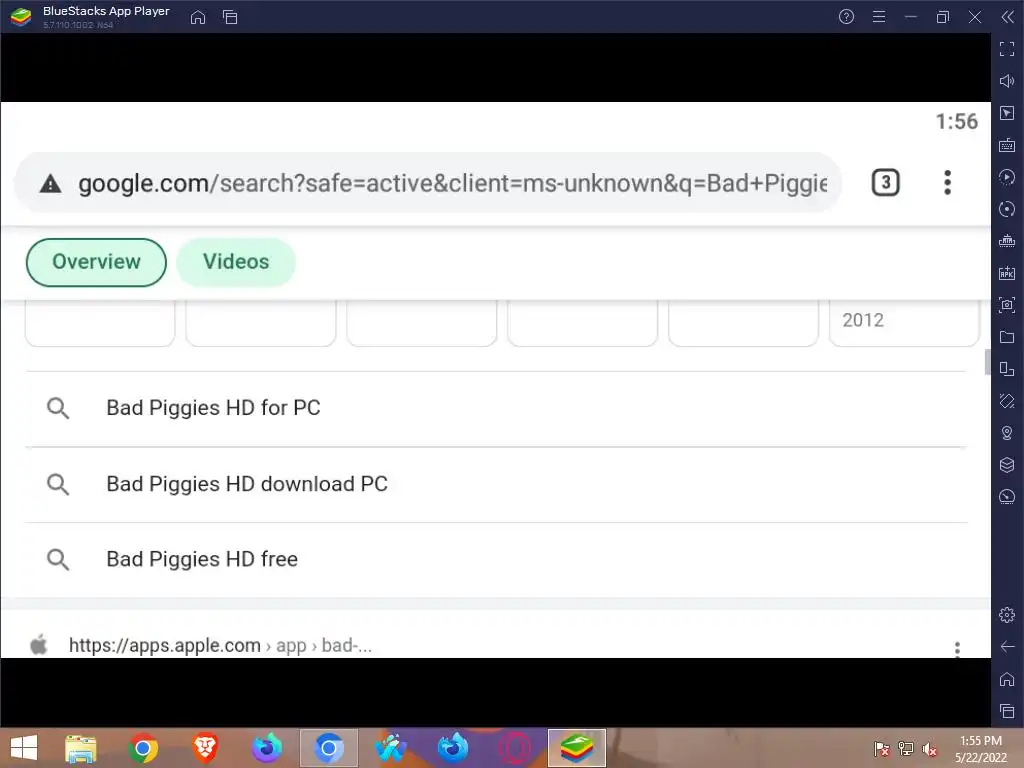Launch Google Chrome from the taskbar
The image size is (1024, 768).
click(x=144, y=748)
